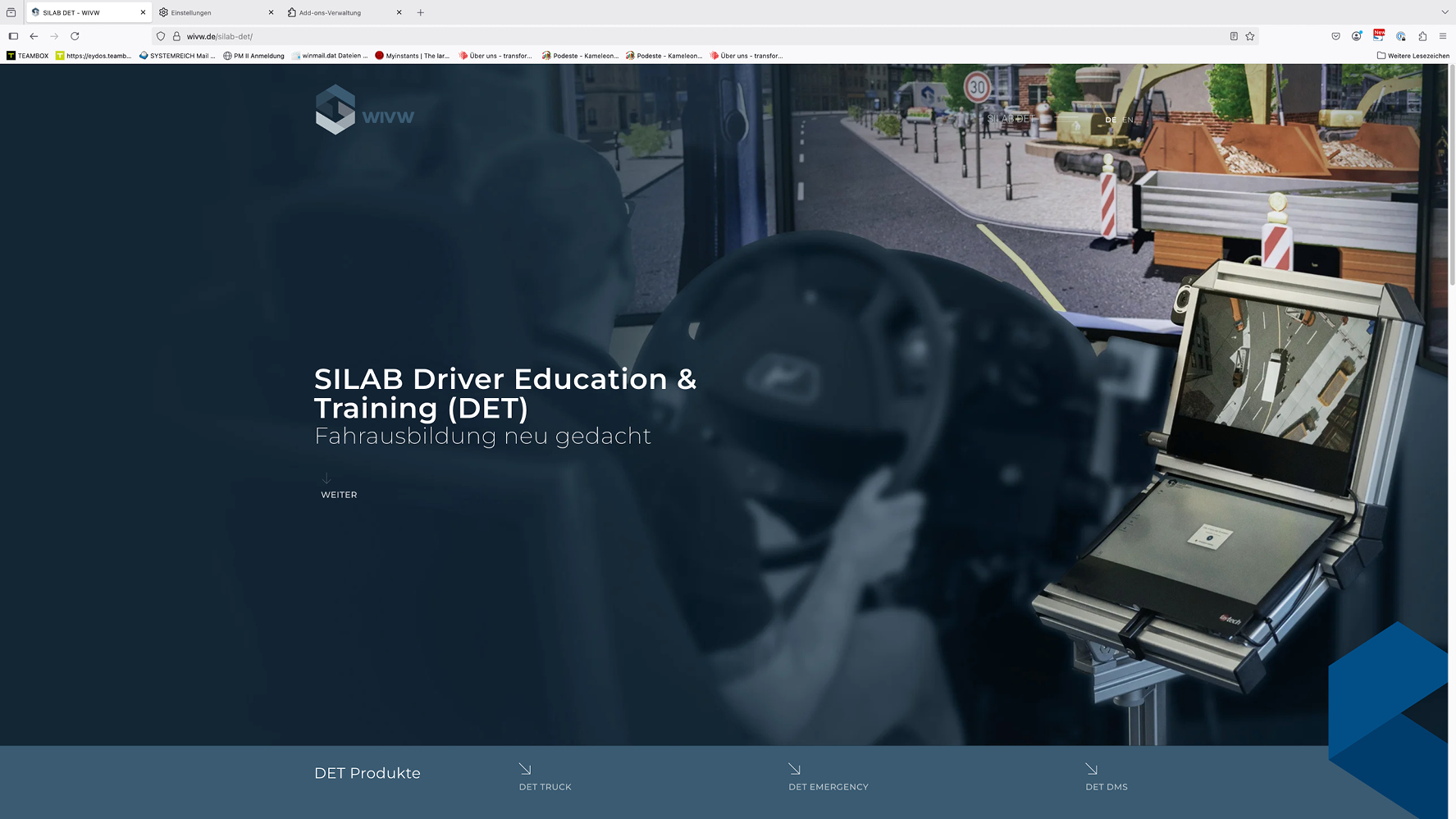
Task: Go back to the previous page
Action: coord(34,36)
